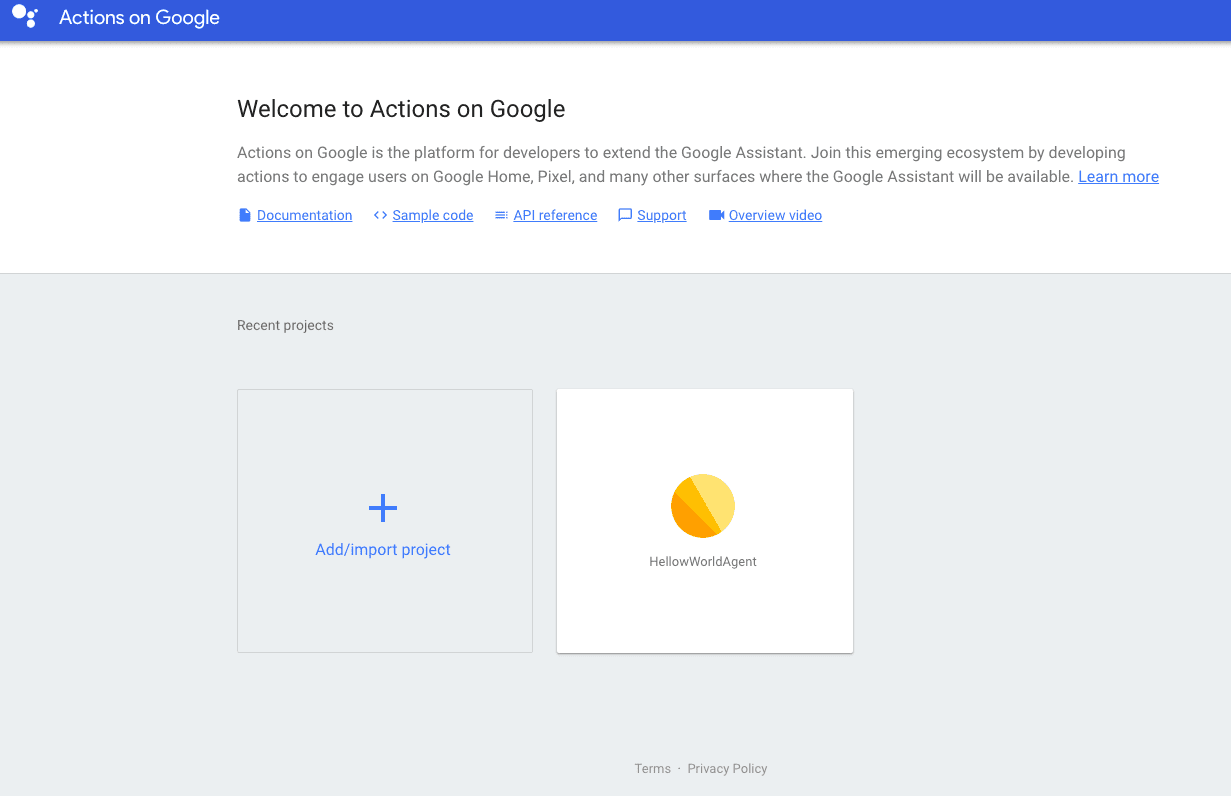The height and width of the screenshot is (796, 1231).
Task: Click the blue plus icon
Action: click(x=383, y=508)
